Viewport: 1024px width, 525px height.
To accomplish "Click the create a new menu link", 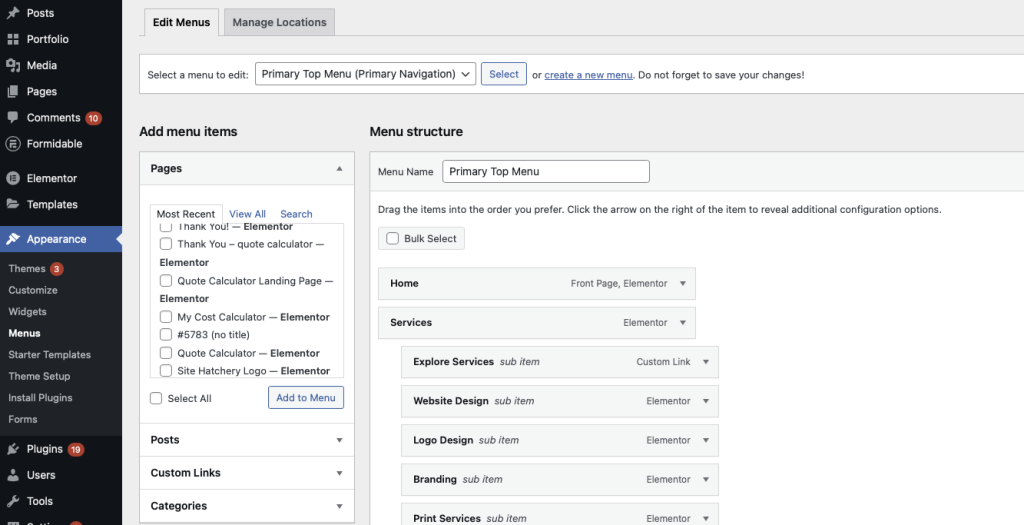I will pyautogui.click(x=588, y=74).
